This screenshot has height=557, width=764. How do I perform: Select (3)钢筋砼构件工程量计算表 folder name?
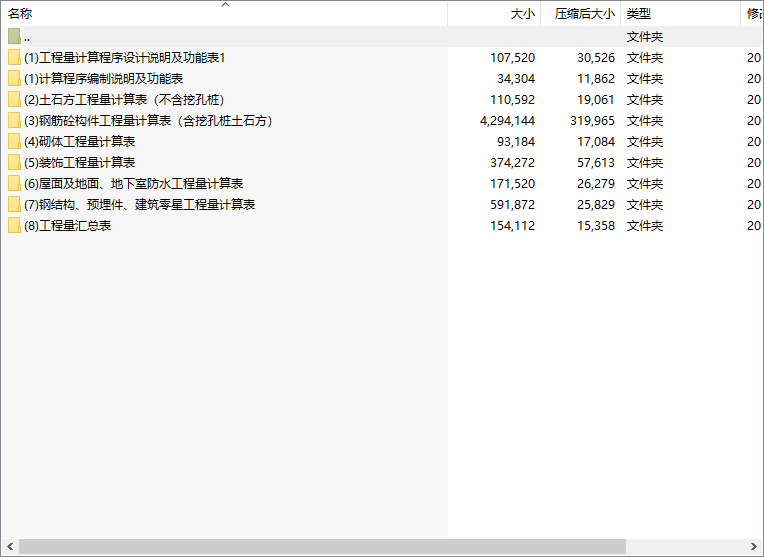coord(148,120)
